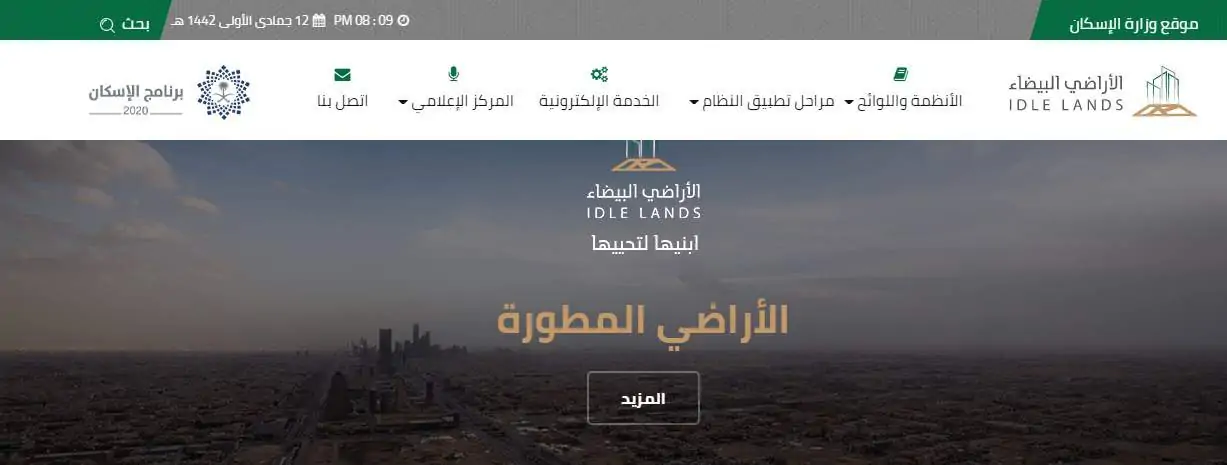1227x465 pixels.
Task: Click the بحث search text
Action: [136, 24]
